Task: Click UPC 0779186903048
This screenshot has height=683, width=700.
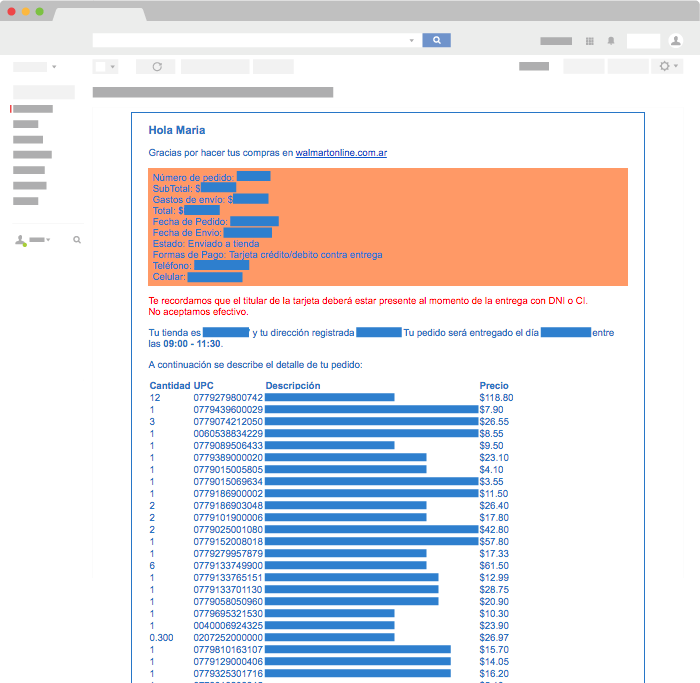Action: (x=228, y=506)
